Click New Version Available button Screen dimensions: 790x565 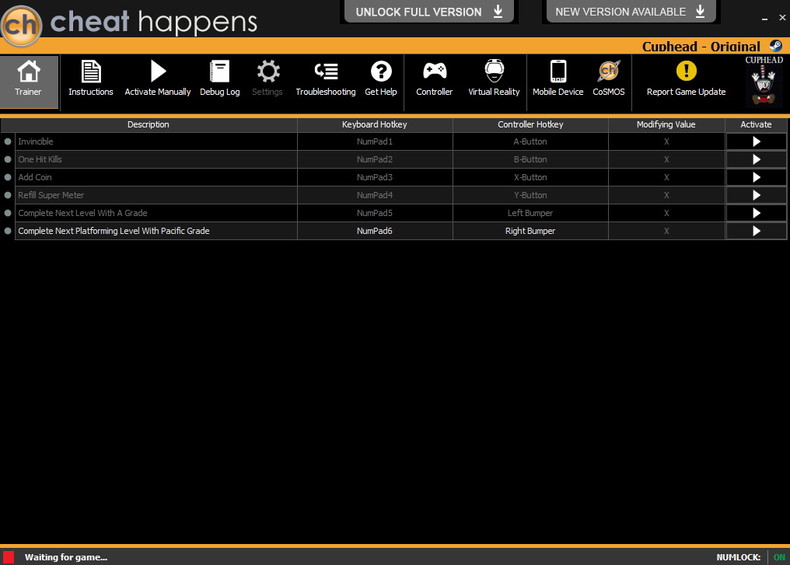(631, 12)
